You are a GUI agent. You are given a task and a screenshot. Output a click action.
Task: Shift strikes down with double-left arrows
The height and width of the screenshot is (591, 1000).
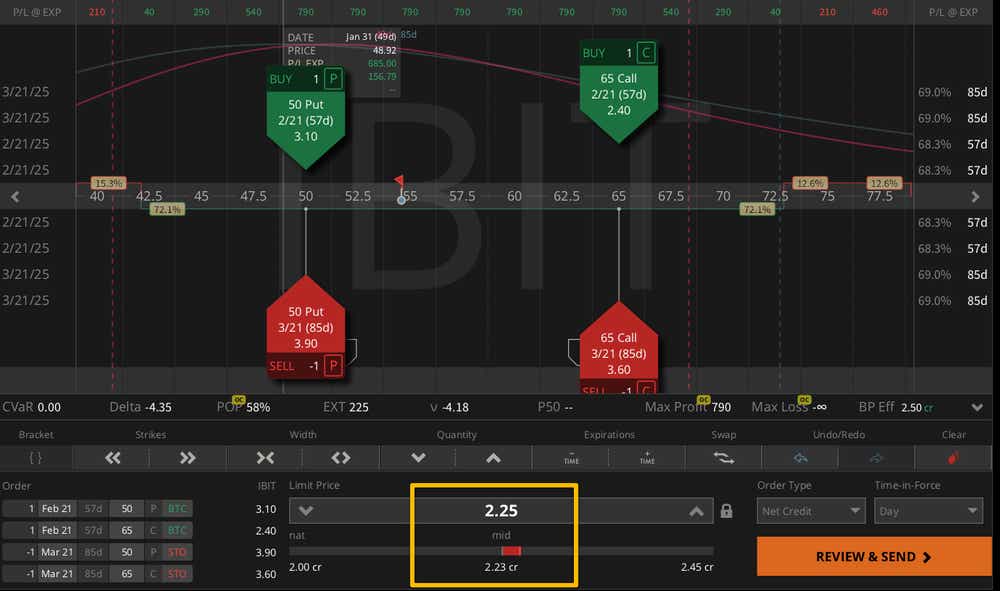coord(112,458)
